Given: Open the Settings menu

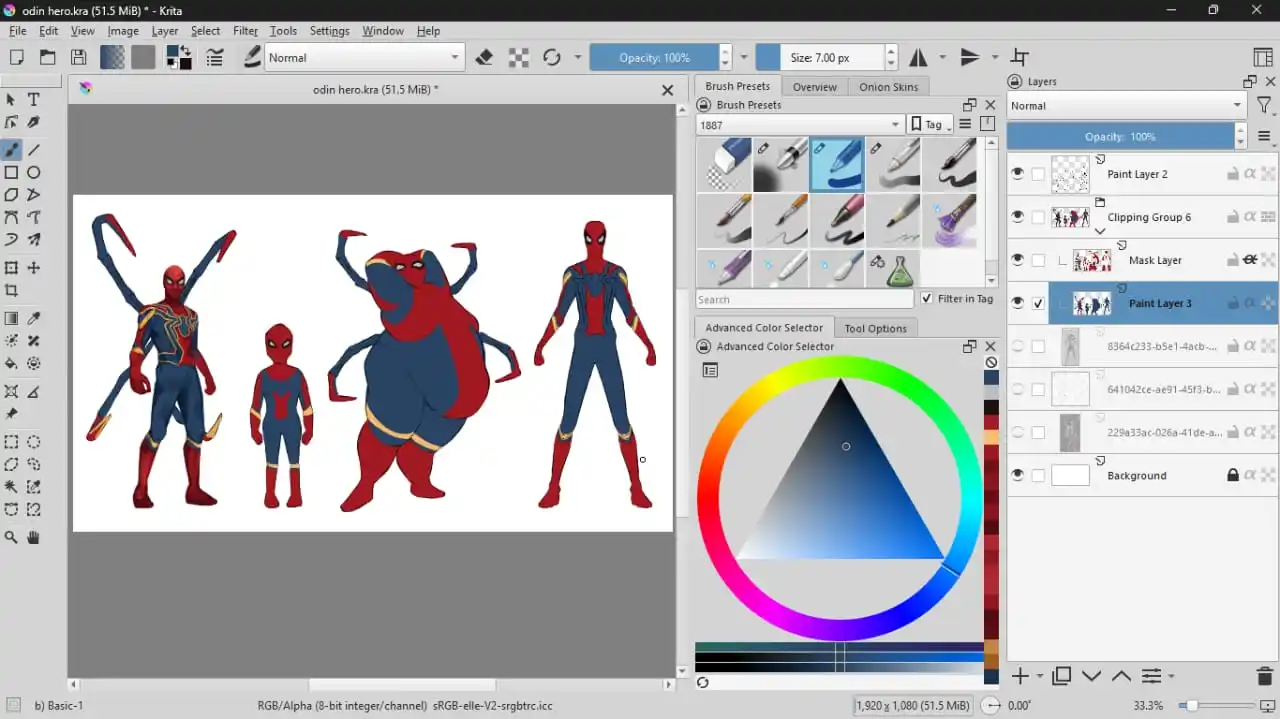Looking at the screenshot, I should tap(329, 31).
